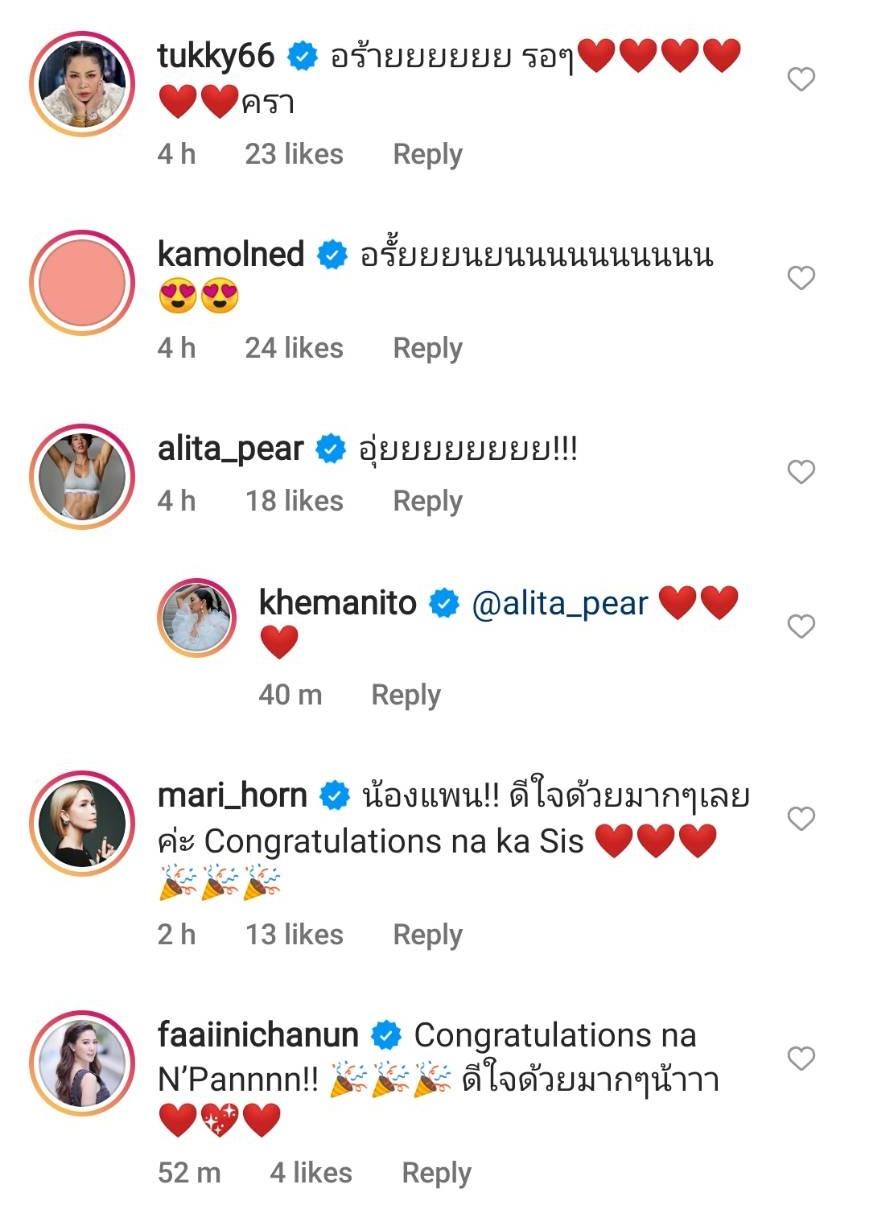The height and width of the screenshot is (1217, 869).
Task: Tap the heart on kamolned's comment
Action: pos(801,278)
